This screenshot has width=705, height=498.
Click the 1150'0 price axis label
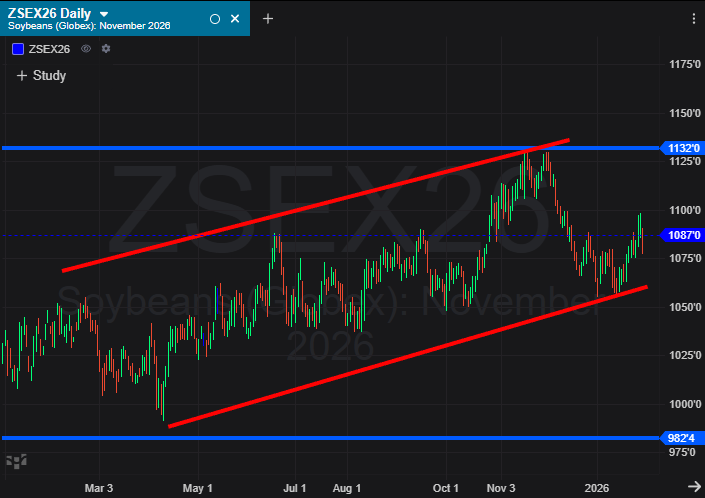pyautogui.click(x=685, y=113)
